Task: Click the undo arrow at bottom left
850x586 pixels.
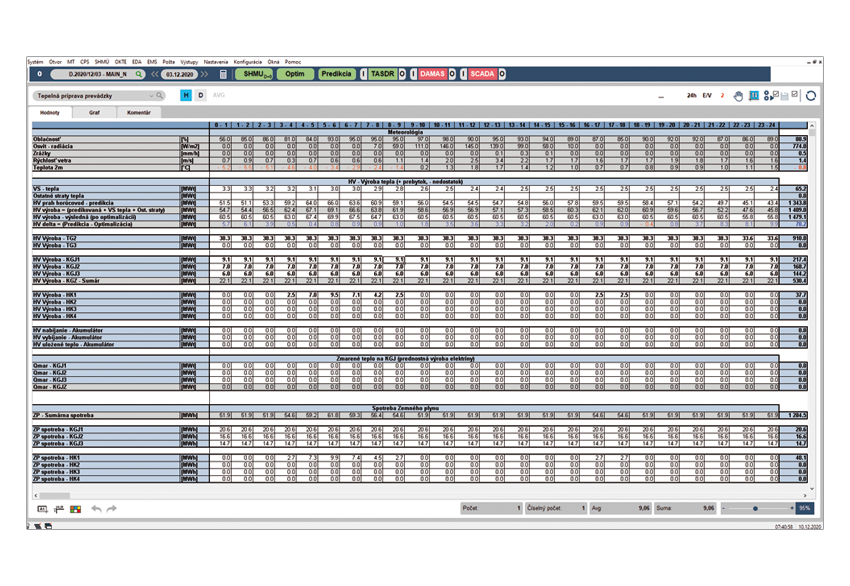Action: (x=96, y=509)
